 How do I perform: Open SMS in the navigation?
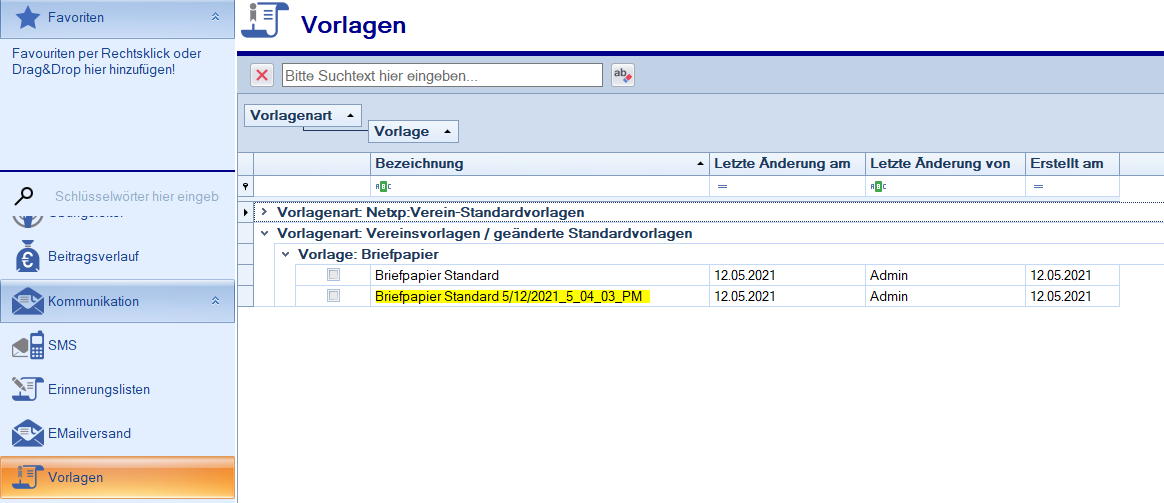click(x=117, y=346)
